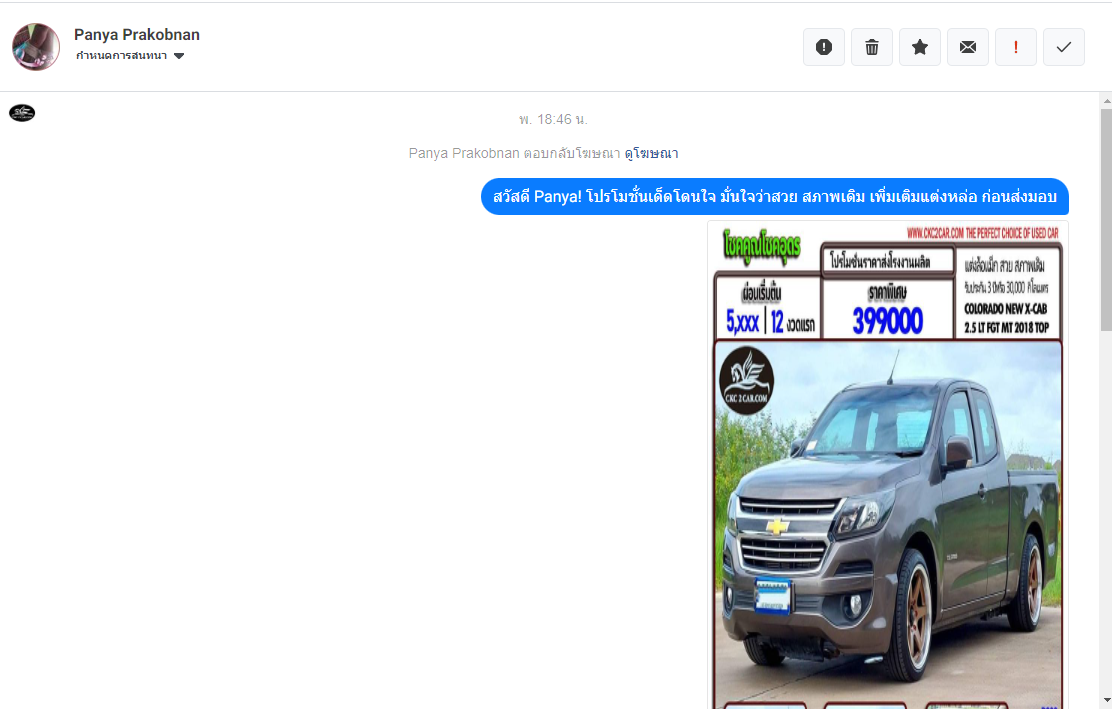Open Panya Prakobnan profile picture

pos(36,47)
